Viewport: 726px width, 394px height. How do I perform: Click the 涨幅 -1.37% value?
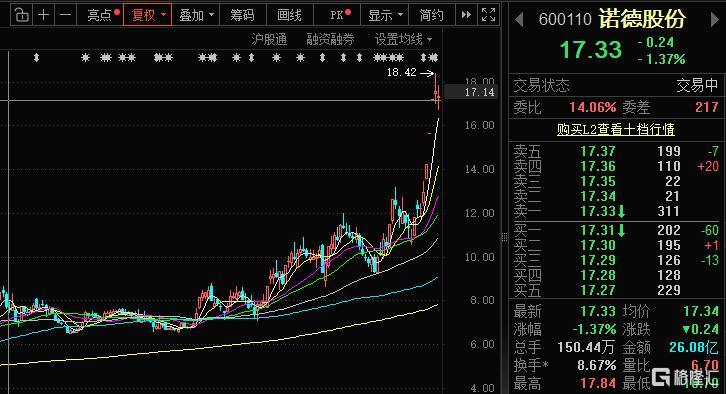(594, 329)
